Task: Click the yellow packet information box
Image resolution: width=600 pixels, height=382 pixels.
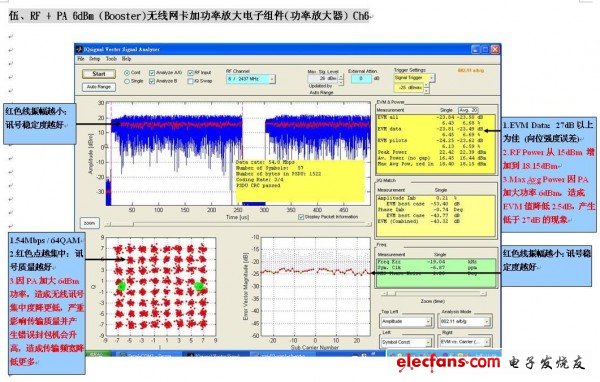Action: (x=300, y=180)
